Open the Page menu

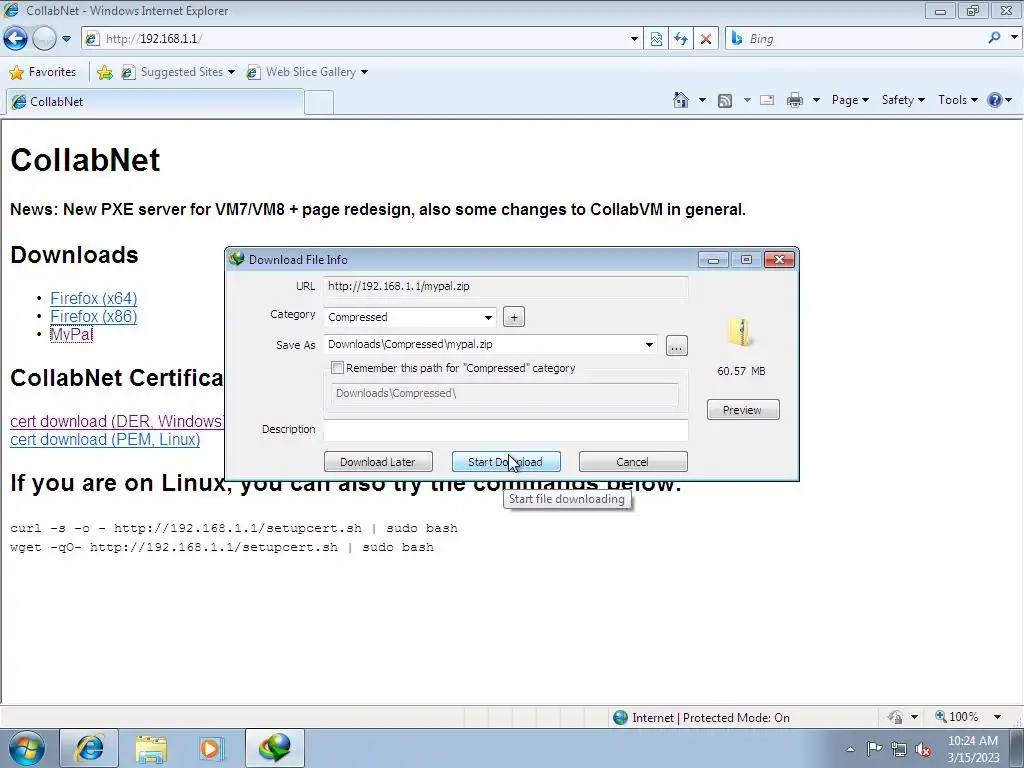click(x=850, y=100)
